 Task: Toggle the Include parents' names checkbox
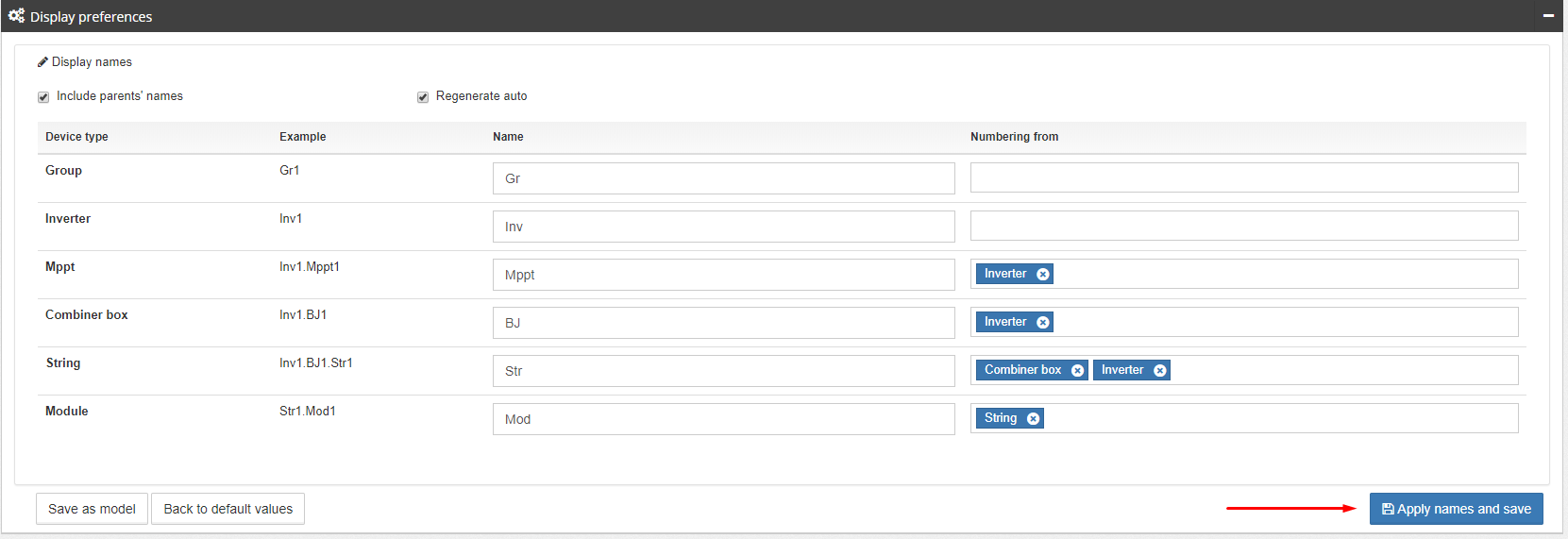coord(43,97)
